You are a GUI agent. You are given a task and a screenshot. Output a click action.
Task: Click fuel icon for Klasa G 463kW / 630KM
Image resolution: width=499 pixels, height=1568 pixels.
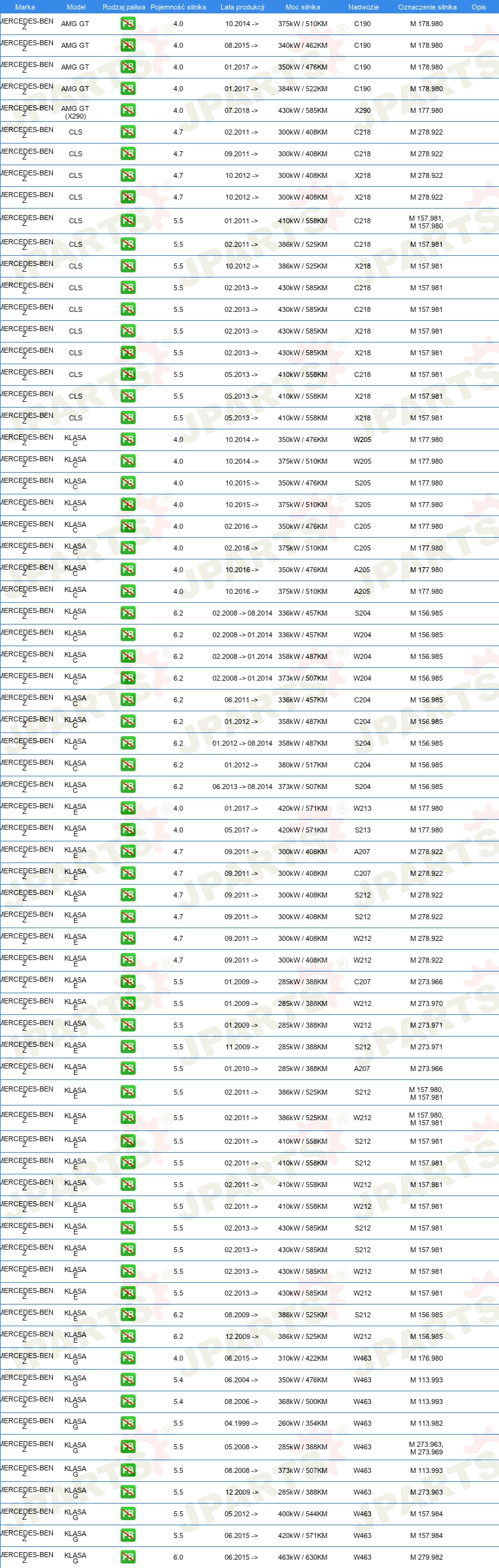pyautogui.click(x=128, y=1557)
